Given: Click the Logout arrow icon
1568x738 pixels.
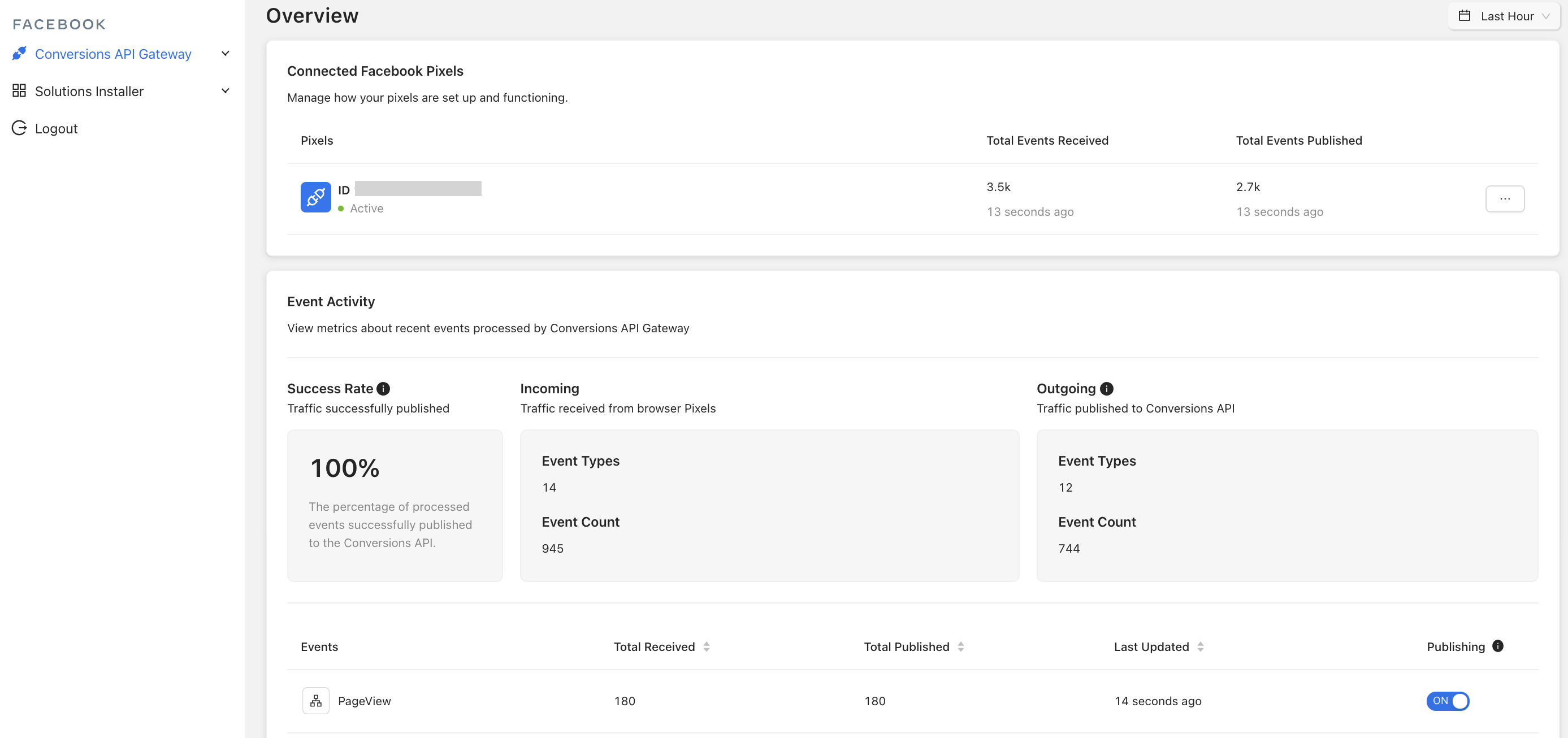Looking at the screenshot, I should coord(19,128).
